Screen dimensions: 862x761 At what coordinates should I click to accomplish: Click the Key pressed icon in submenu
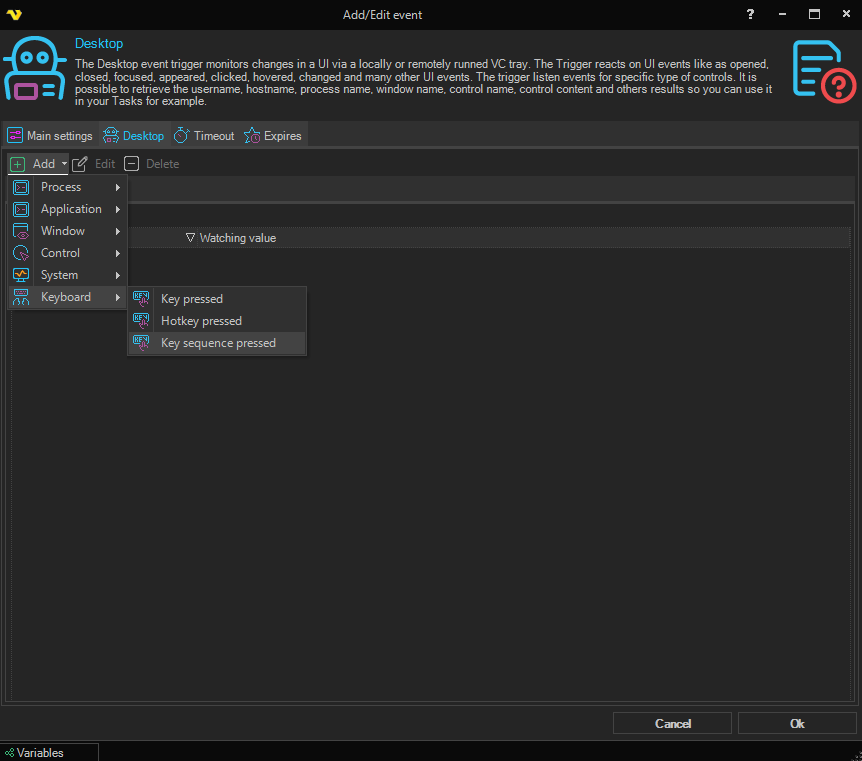(141, 299)
